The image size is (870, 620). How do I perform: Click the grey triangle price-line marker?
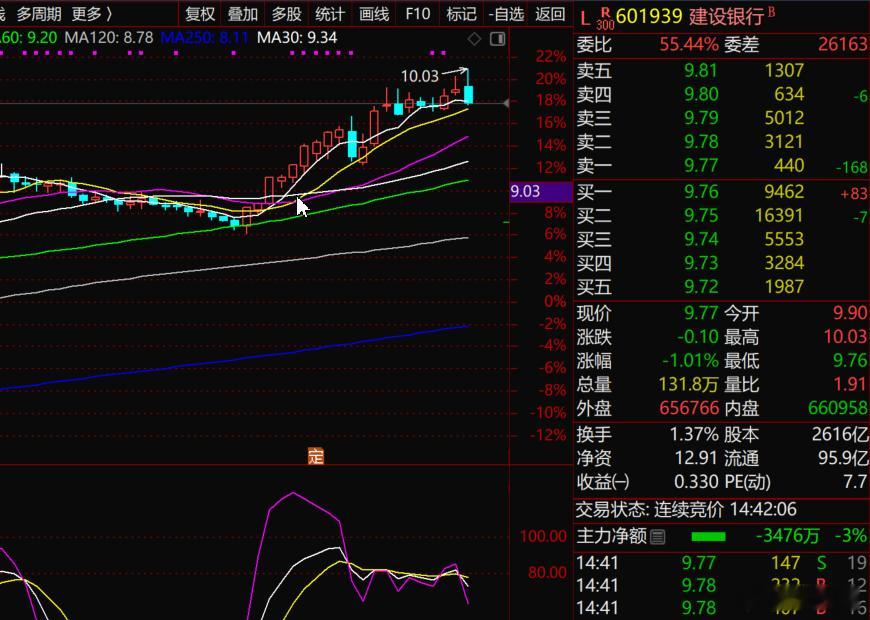[x=505, y=103]
